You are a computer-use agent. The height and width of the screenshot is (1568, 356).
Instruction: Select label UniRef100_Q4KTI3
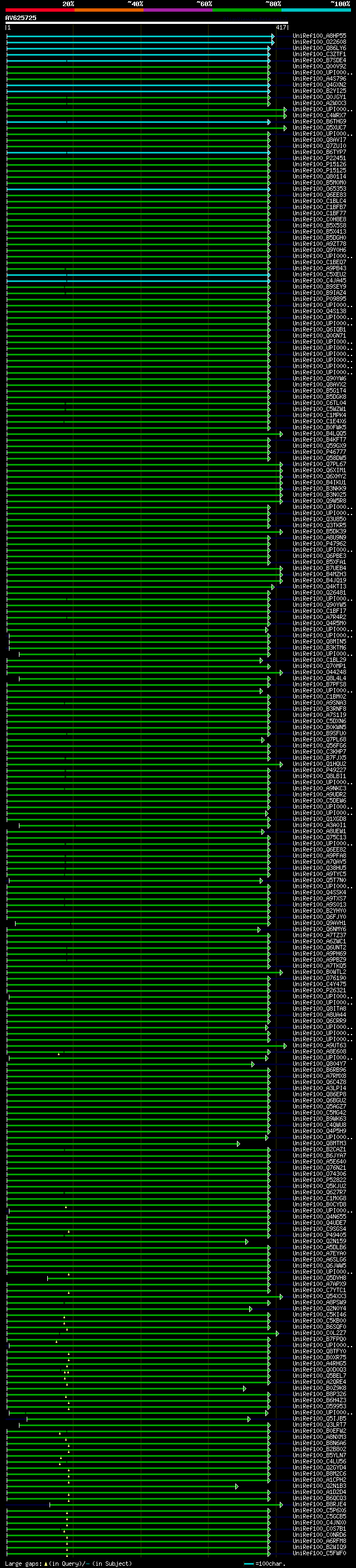(319, 587)
